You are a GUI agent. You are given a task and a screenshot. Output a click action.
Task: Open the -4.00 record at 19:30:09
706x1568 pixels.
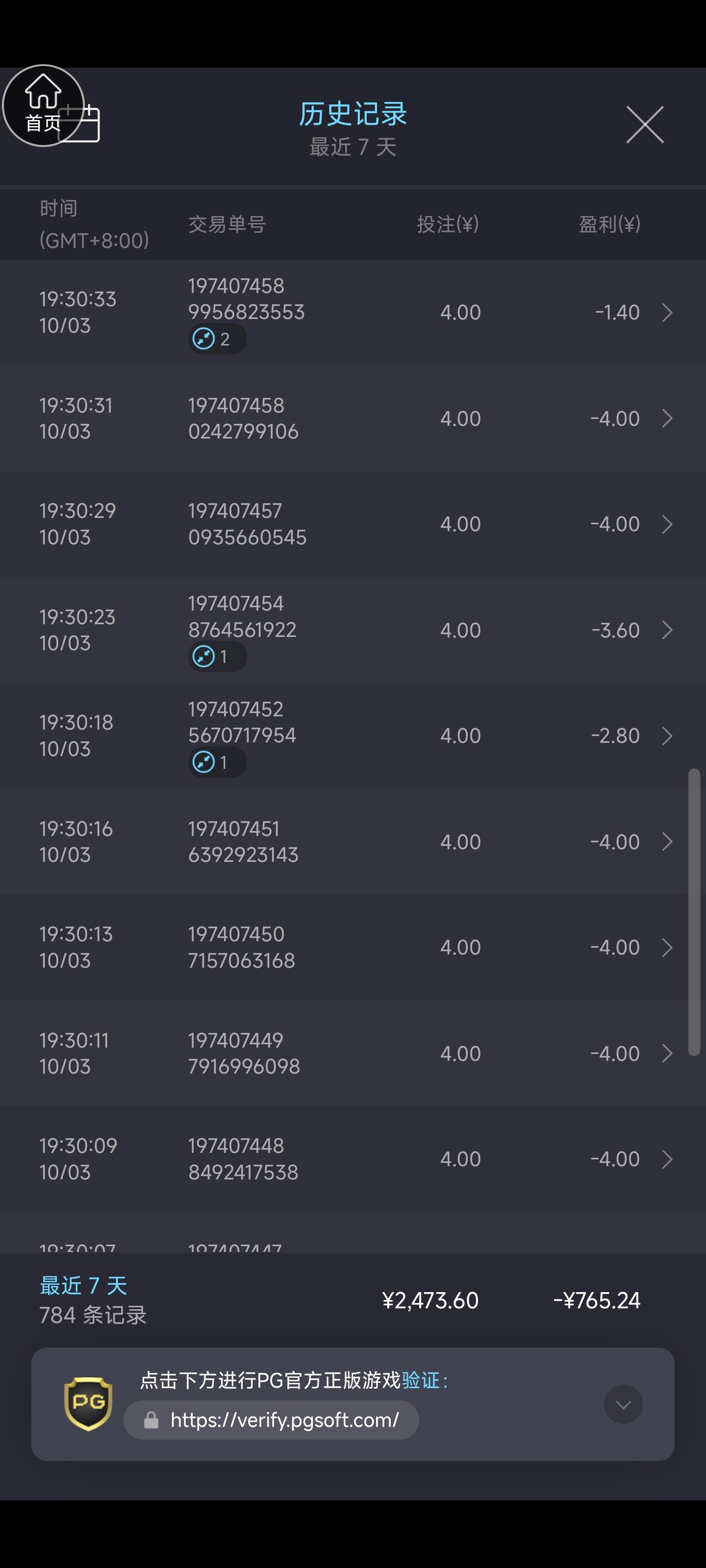click(615, 1159)
